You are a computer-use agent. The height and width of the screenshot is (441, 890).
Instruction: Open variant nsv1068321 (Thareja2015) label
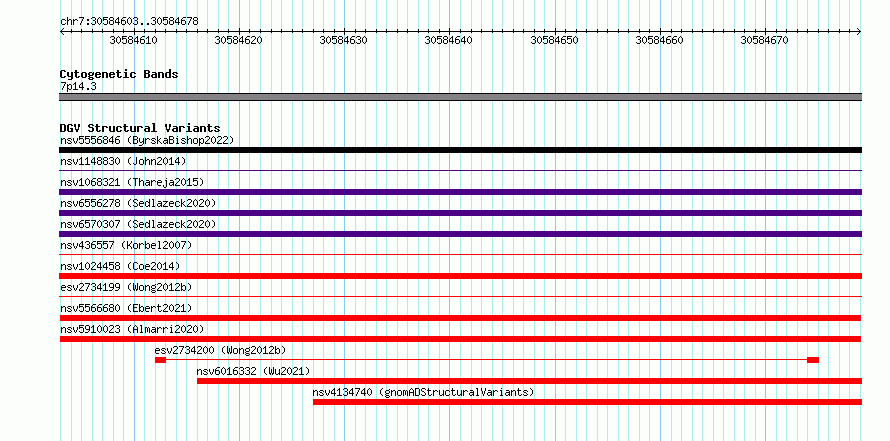(132, 182)
